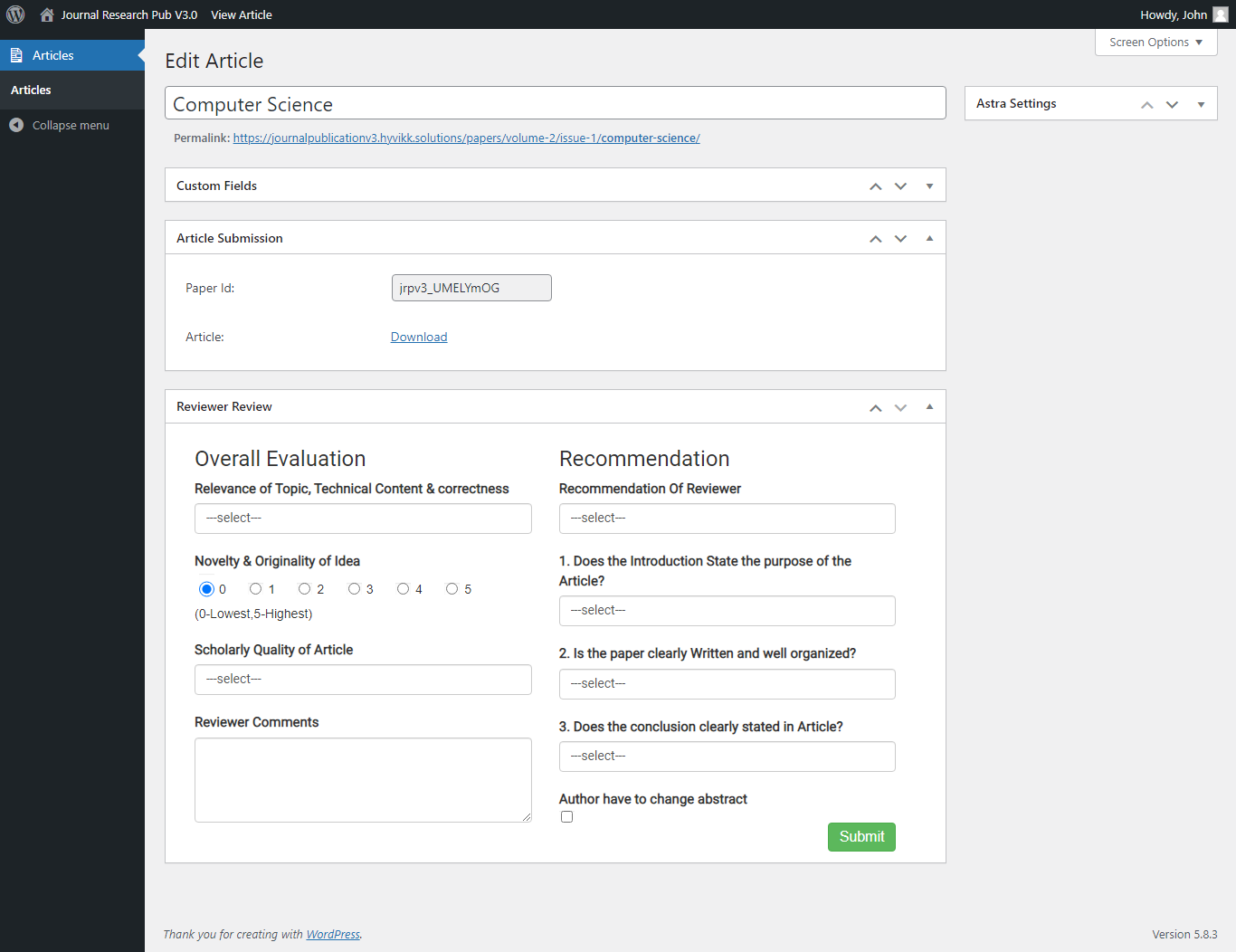Move Reviewer Review panel up

point(875,408)
